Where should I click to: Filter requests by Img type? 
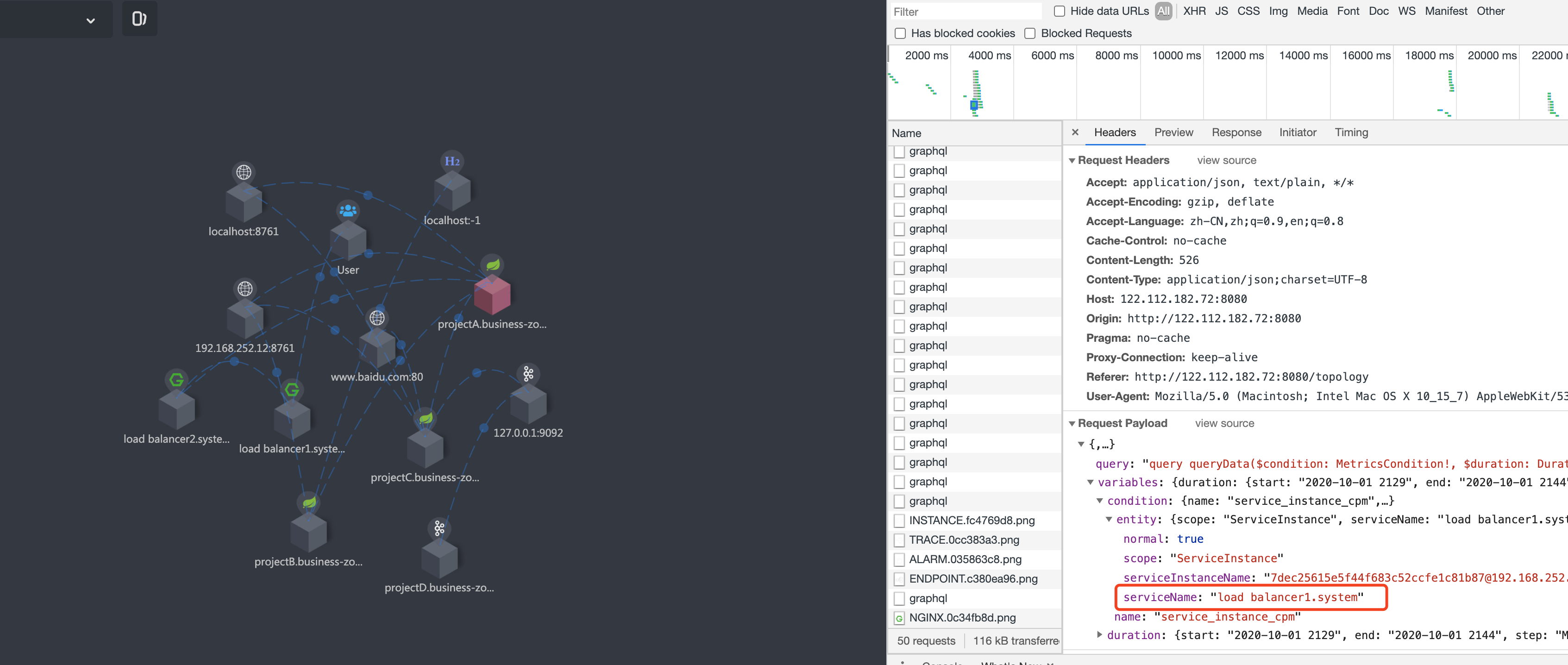click(1278, 11)
